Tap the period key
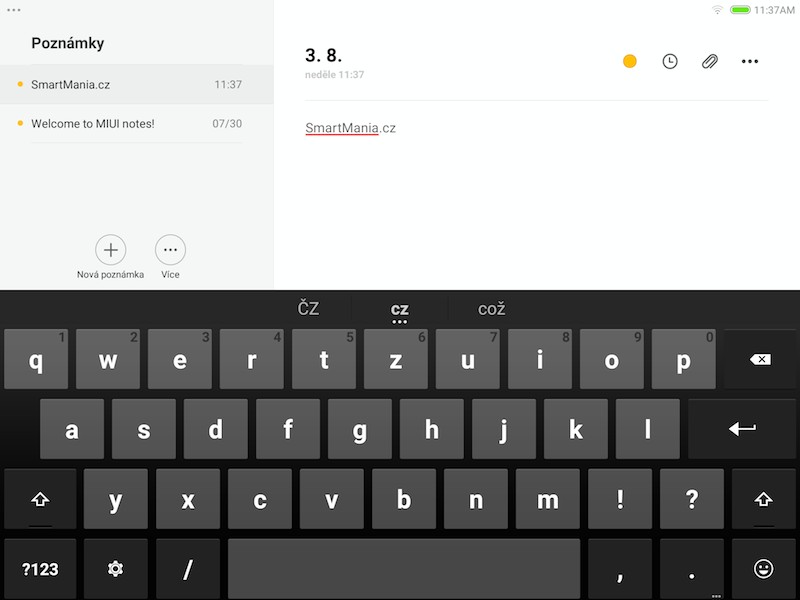 coord(692,568)
